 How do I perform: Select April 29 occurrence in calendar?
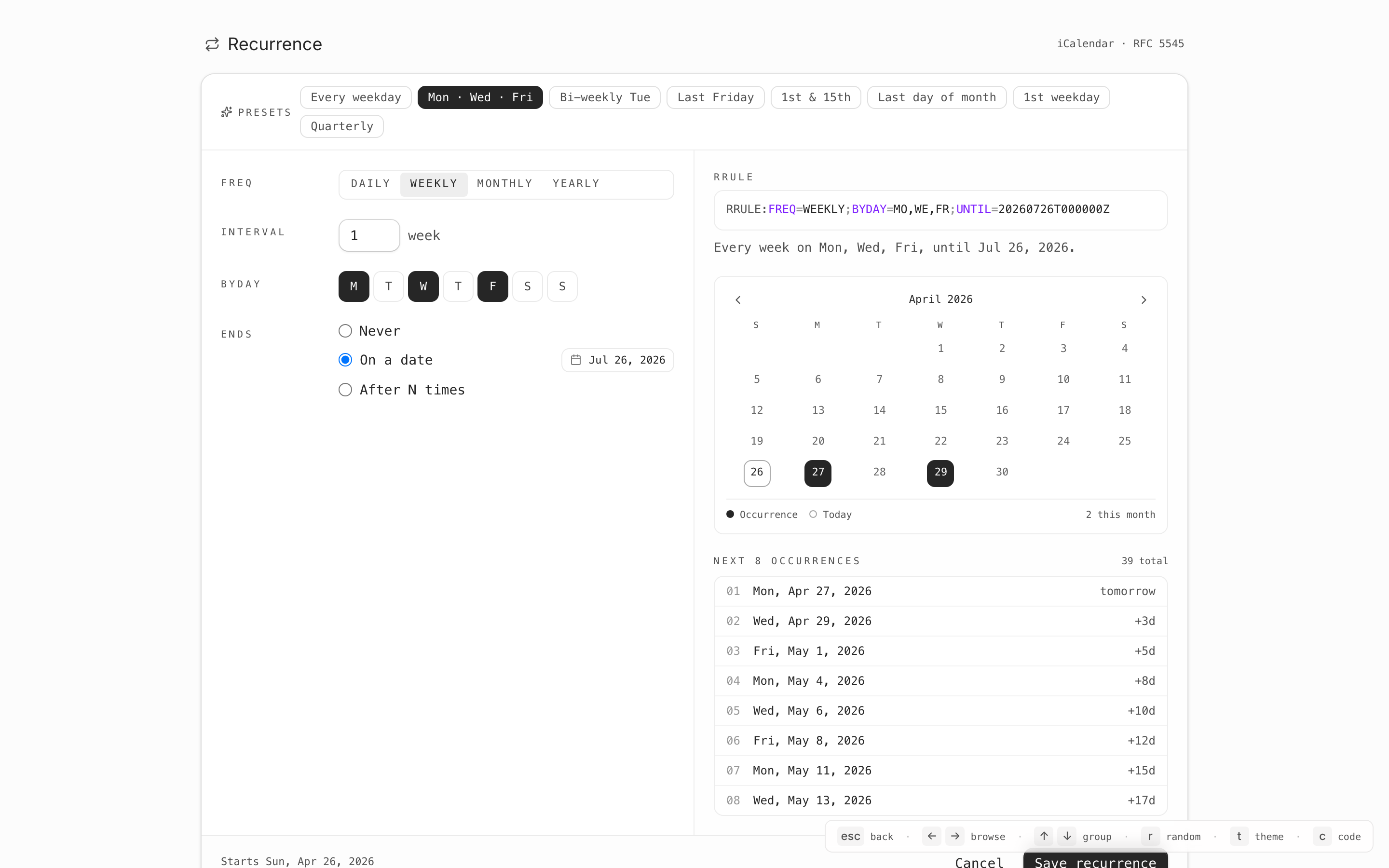pyautogui.click(x=940, y=473)
